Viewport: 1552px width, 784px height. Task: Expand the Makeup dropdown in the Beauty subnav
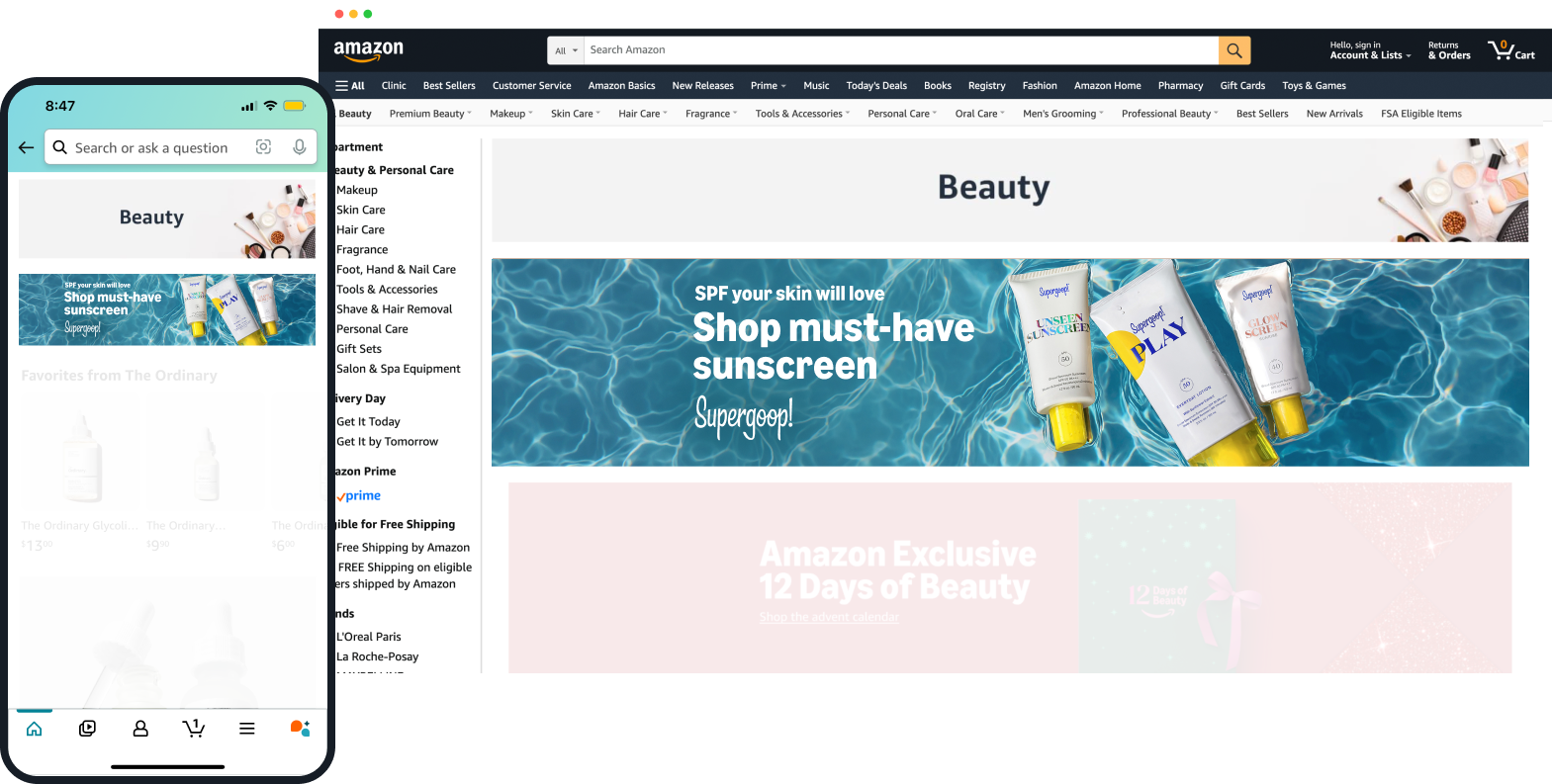coord(511,114)
